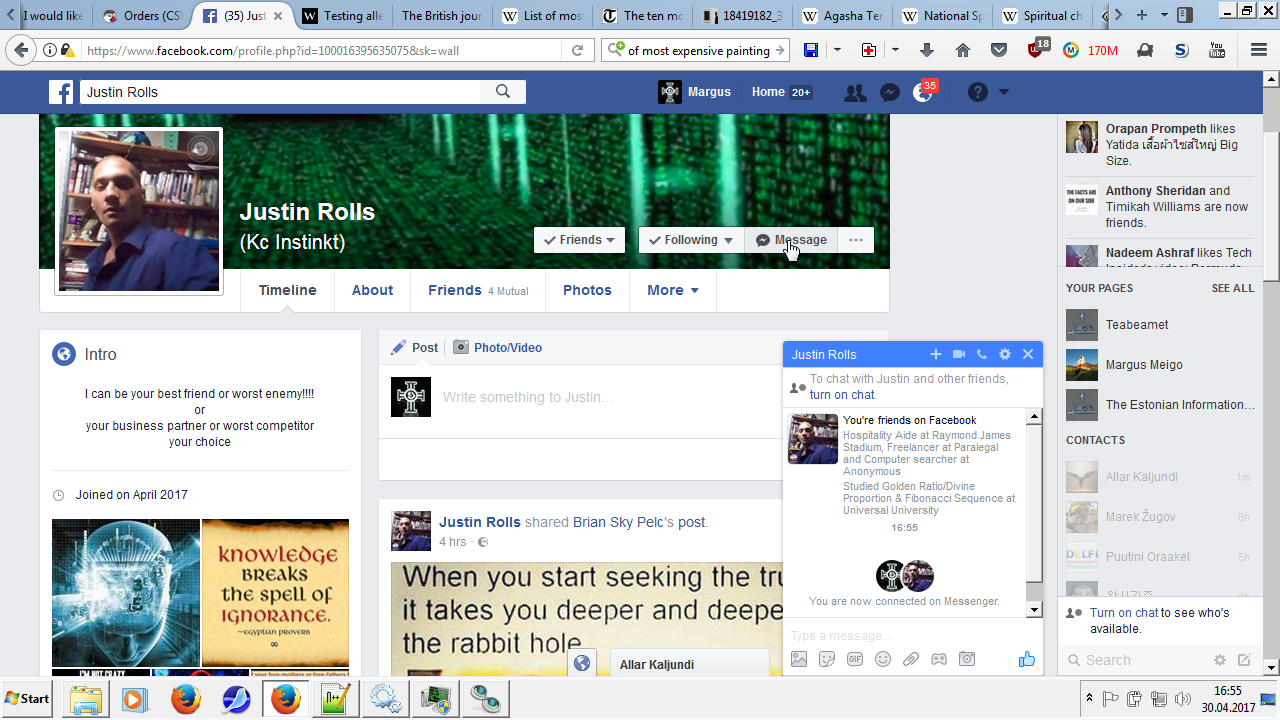Click the chat sidebar Search field
Screen dimensions: 1280x720
tap(1136, 660)
